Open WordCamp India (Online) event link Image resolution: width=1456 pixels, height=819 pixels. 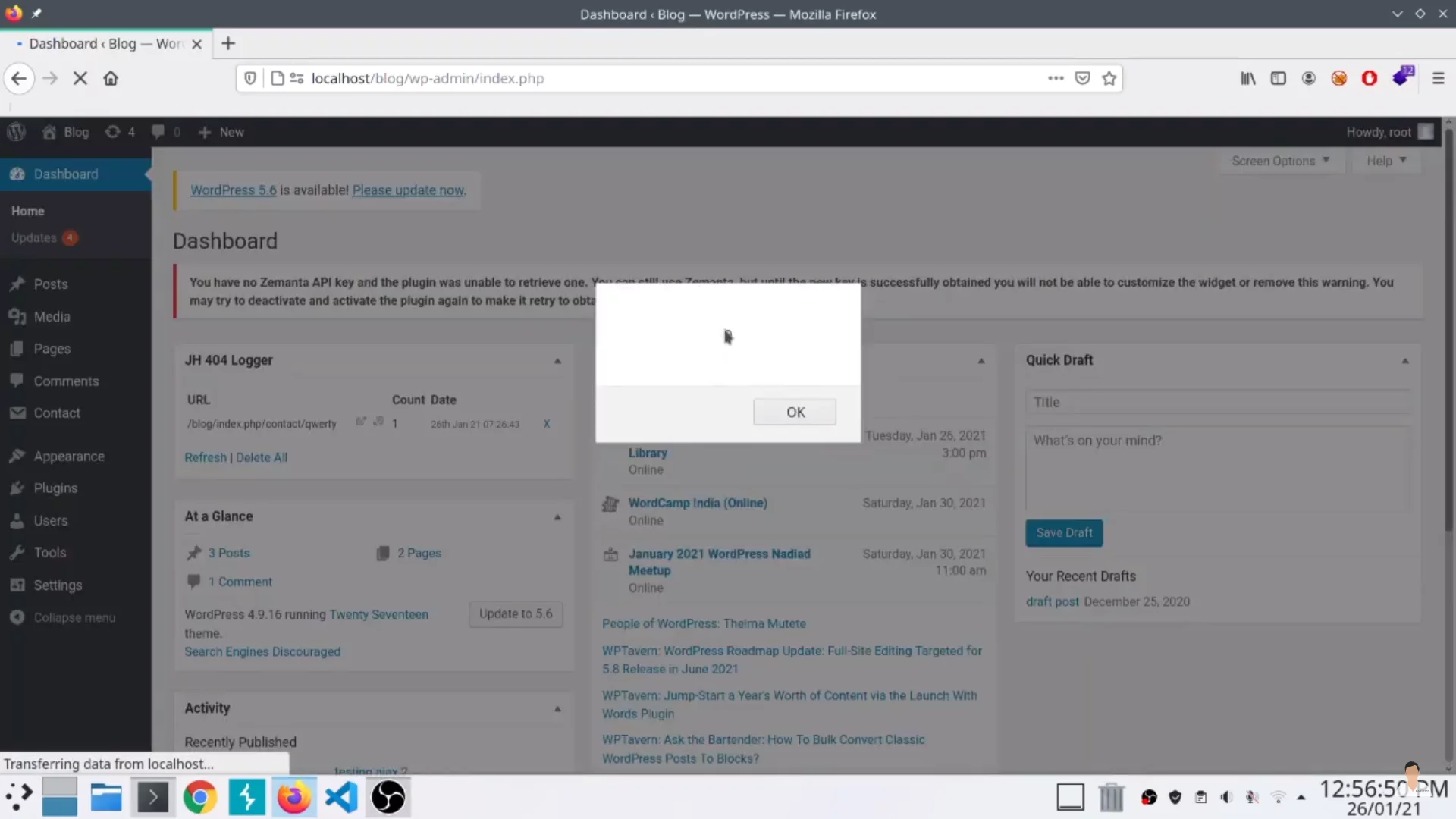pos(698,503)
